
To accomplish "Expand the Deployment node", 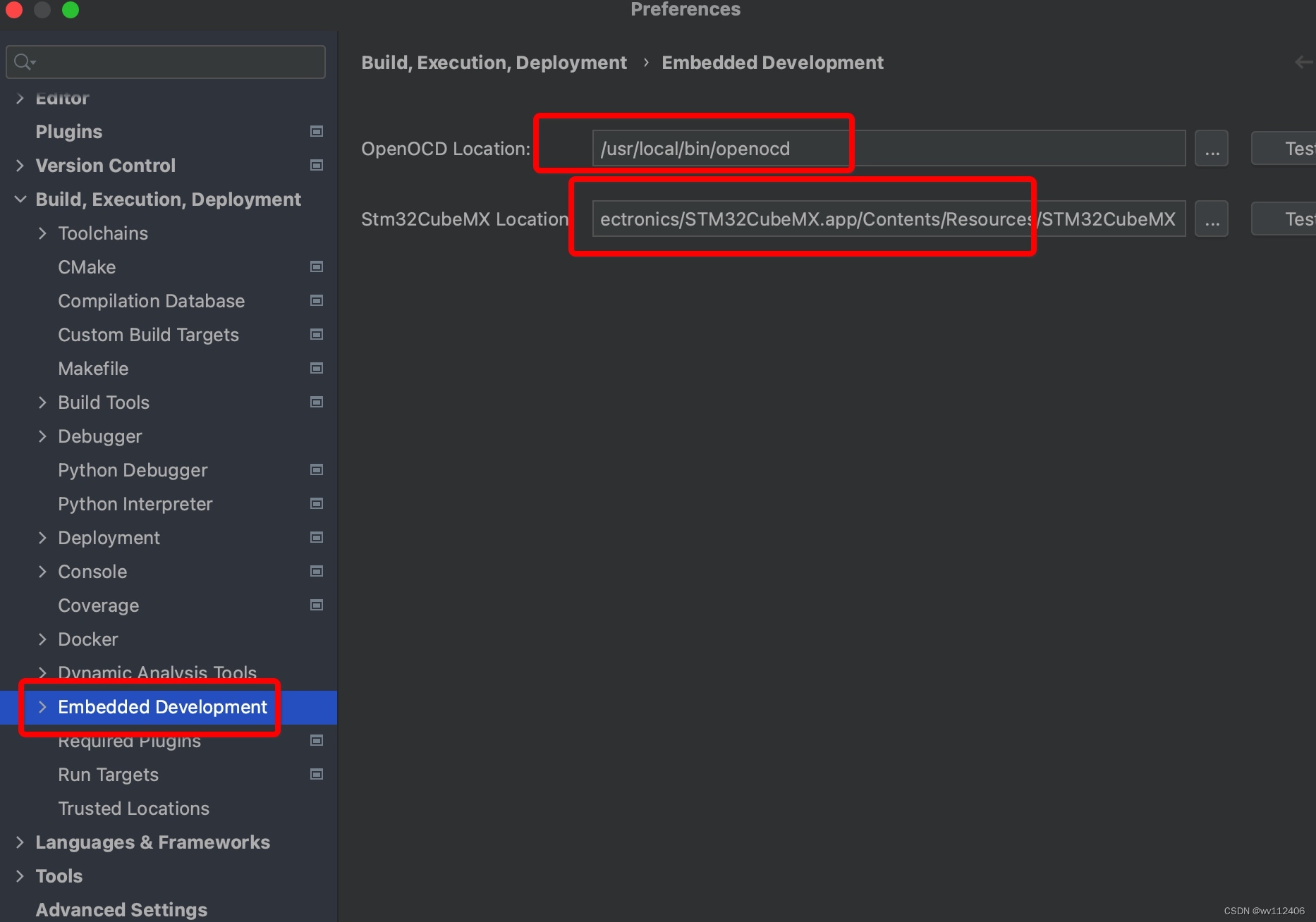I will tap(42, 538).
